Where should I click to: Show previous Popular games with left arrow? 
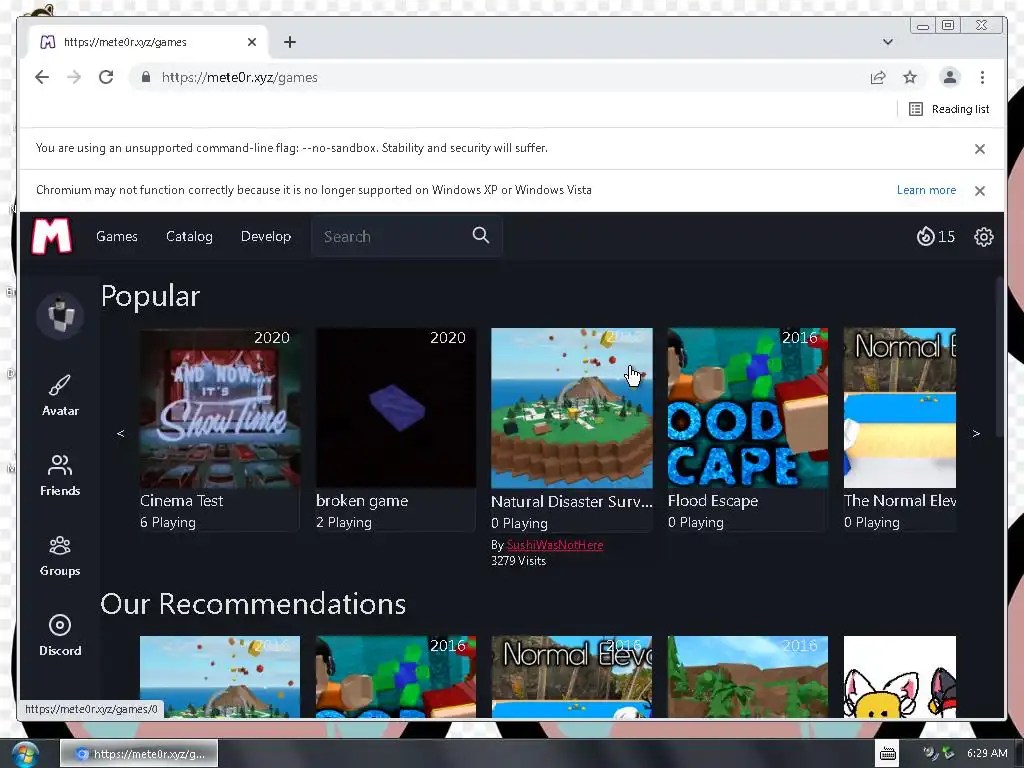120,433
